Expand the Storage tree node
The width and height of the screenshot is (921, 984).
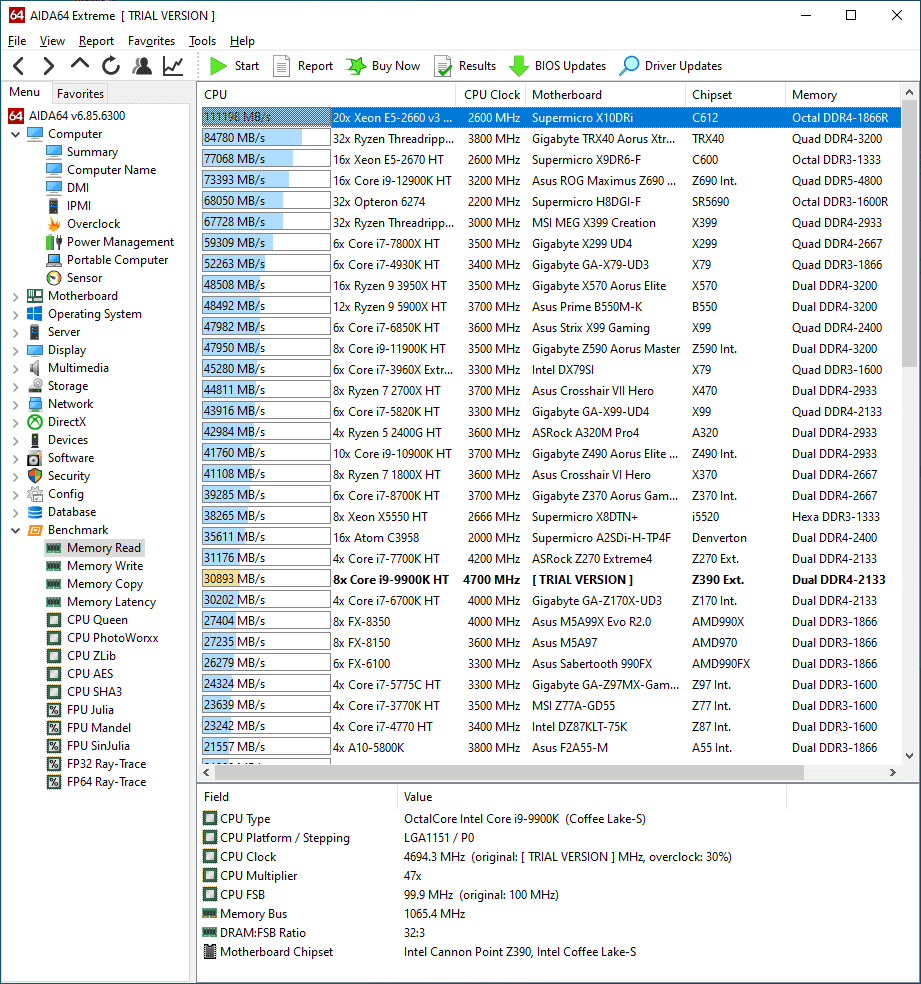(16, 387)
